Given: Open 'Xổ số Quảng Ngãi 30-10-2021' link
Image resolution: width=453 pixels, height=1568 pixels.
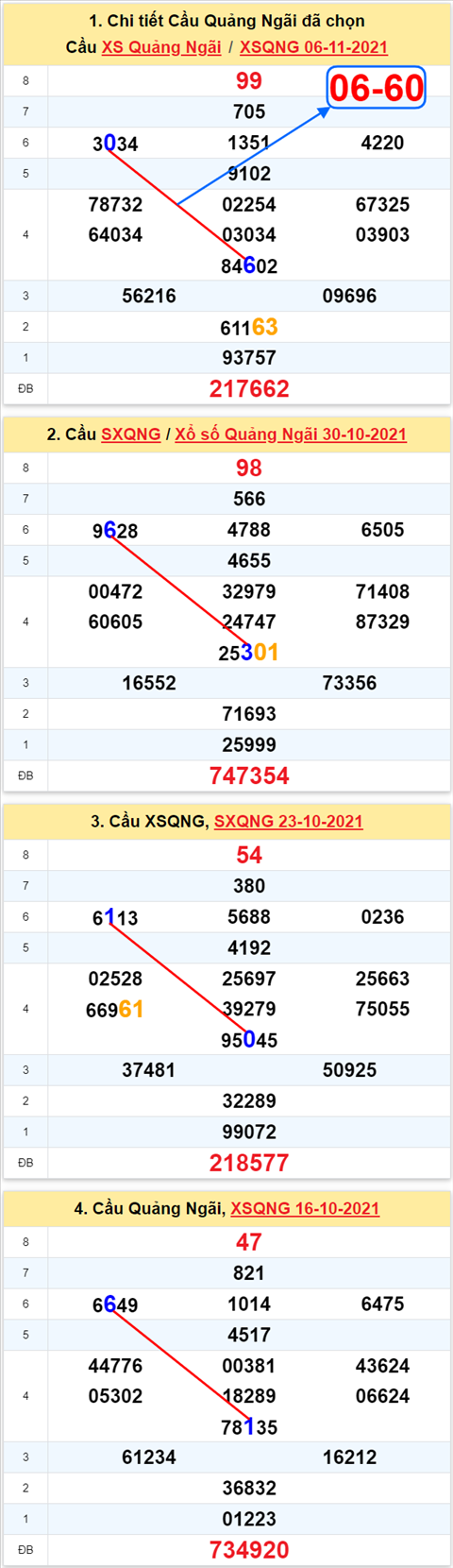Looking at the screenshot, I should click(291, 435).
